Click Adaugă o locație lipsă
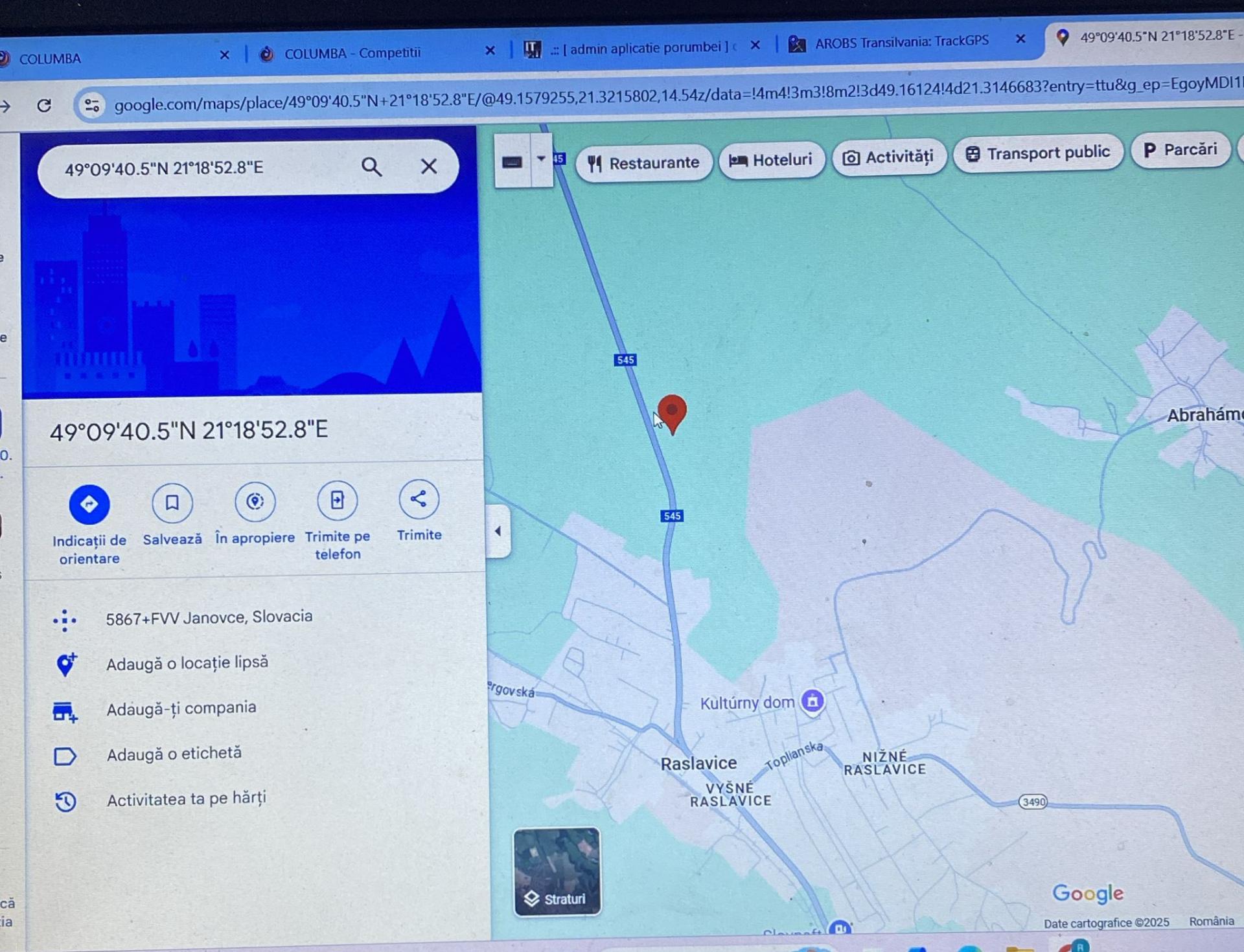Screen dimensions: 1244x952 187,663
